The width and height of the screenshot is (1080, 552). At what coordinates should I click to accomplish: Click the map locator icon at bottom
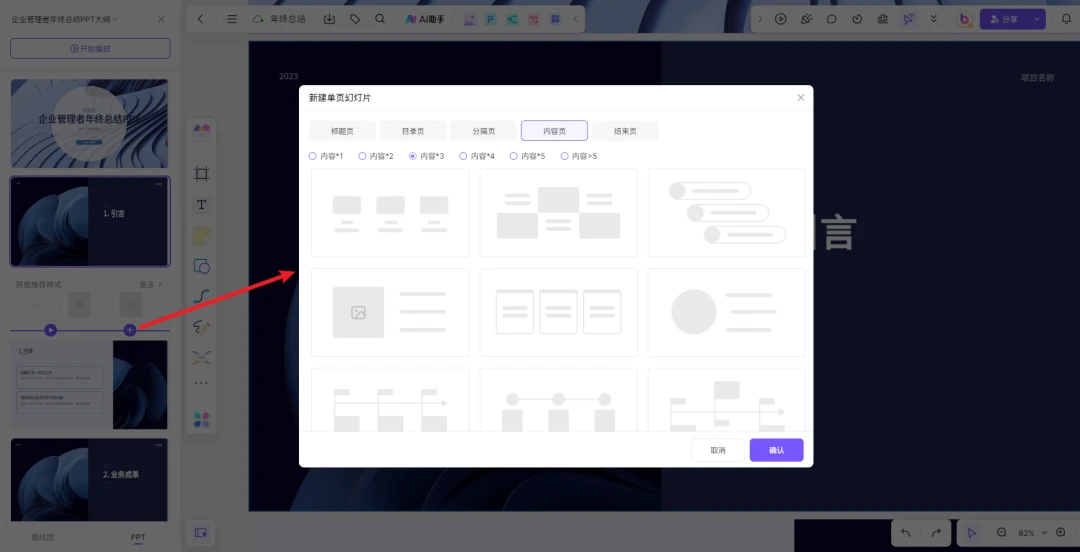pos(201,533)
